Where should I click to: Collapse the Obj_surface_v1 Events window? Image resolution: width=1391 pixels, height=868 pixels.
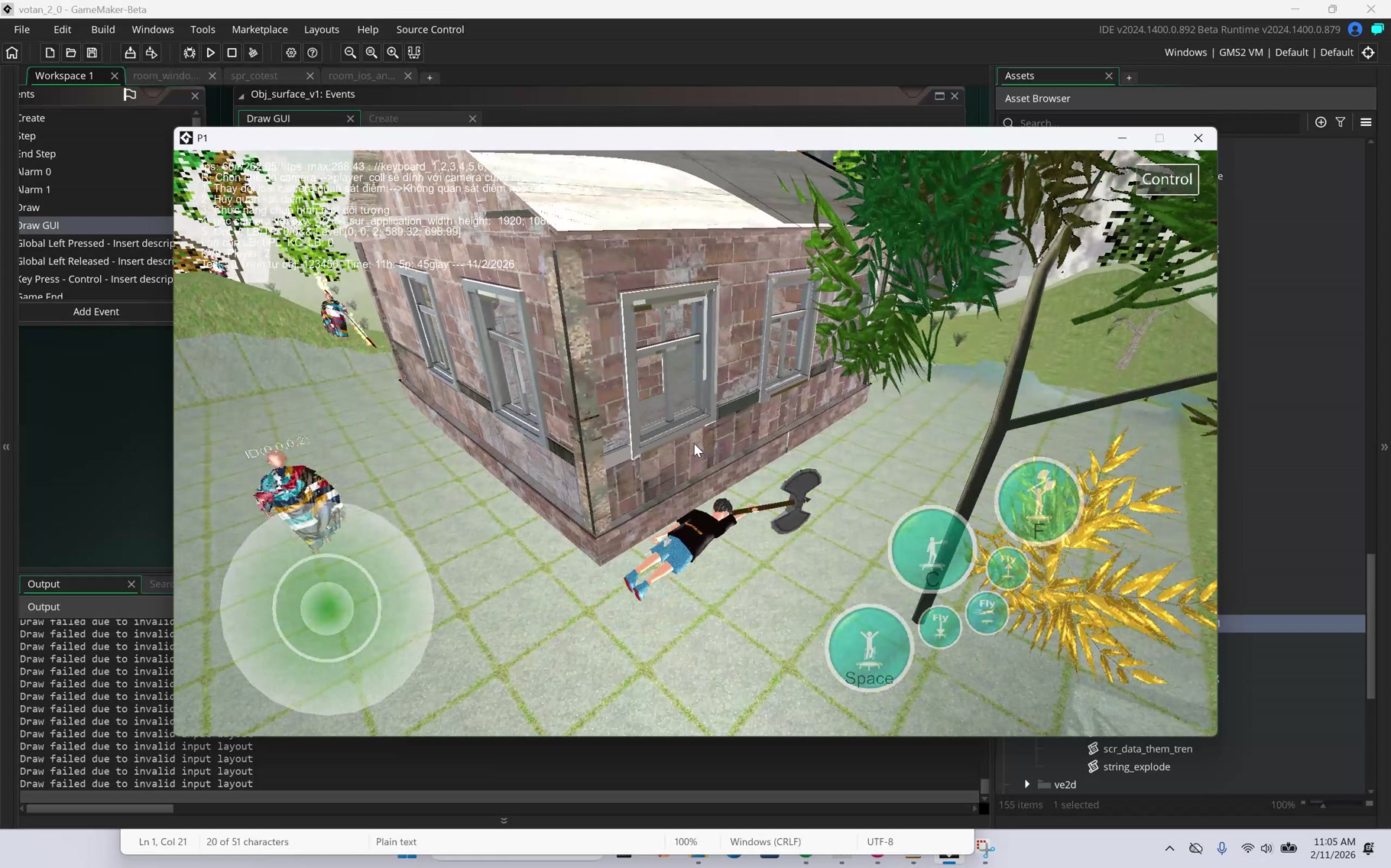242,96
